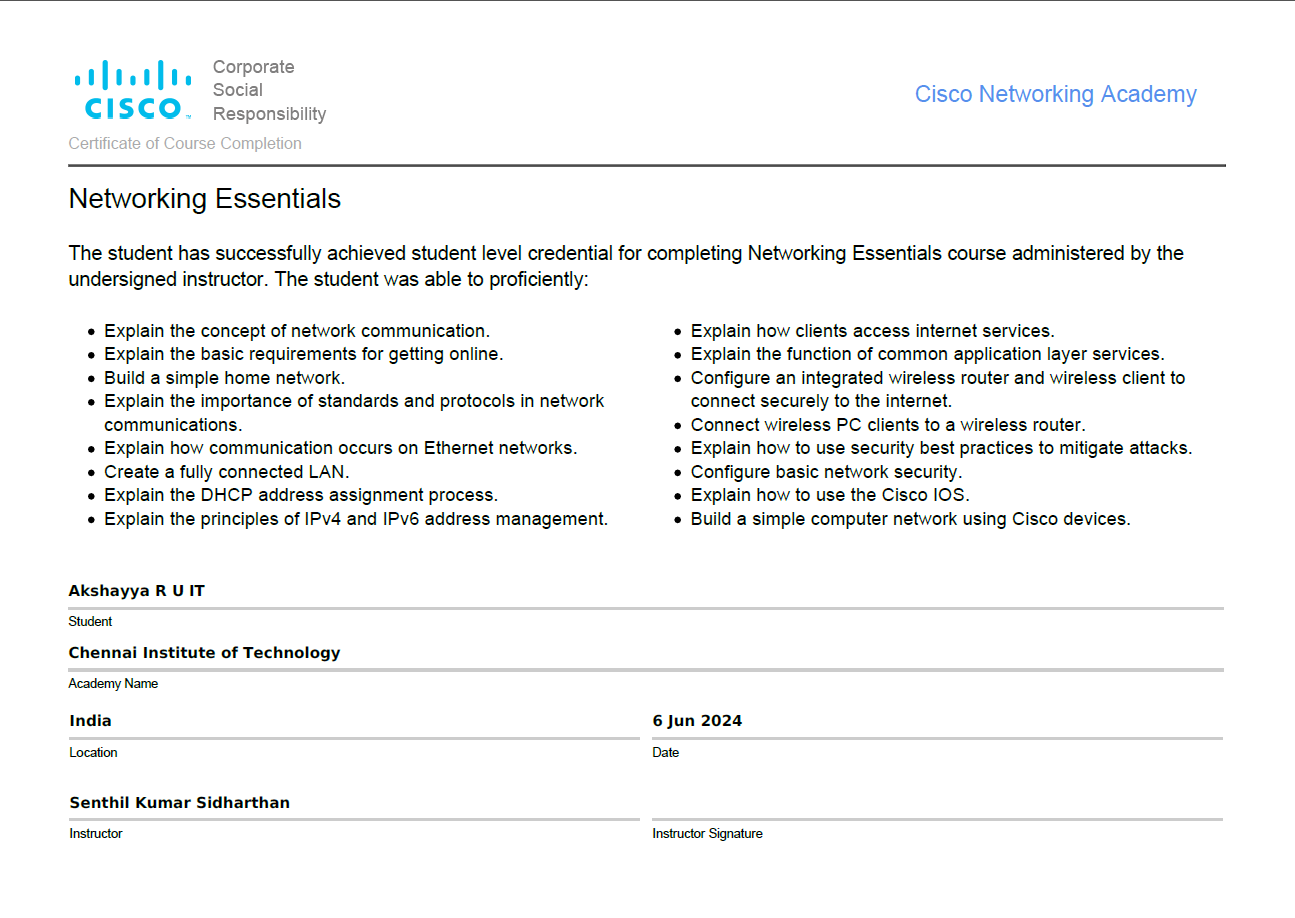
Task: Click the Cisco logo
Action: [x=132, y=90]
